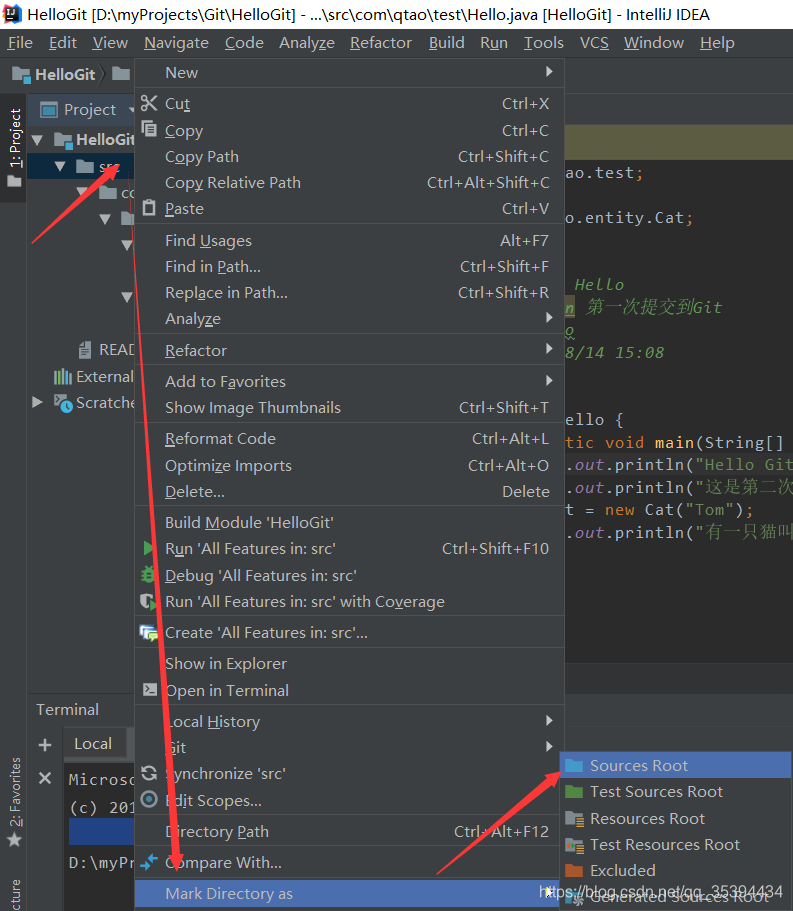This screenshot has width=793, height=911.
Task: Click the plus icon to add terminal session
Action: pyautogui.click(x=45, y=744)
